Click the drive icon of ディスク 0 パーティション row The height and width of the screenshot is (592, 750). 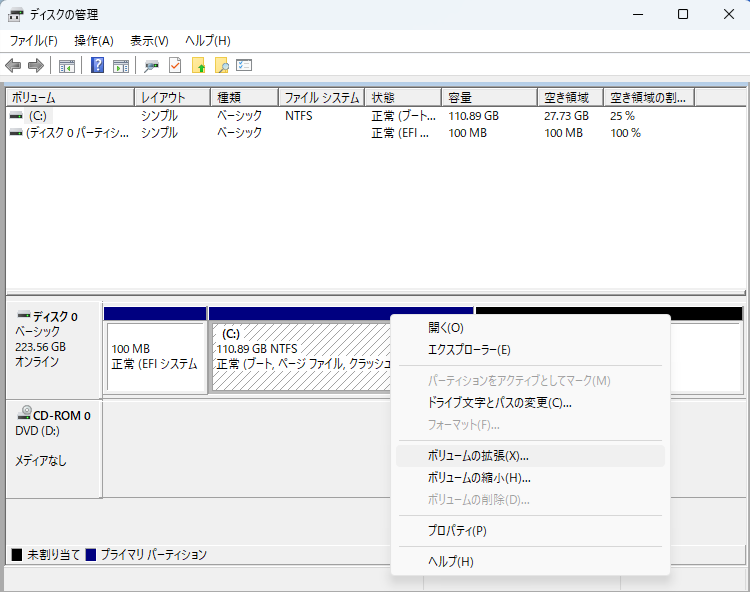(17, 133)
